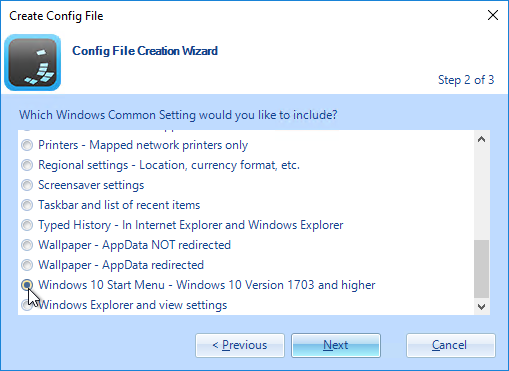Close the Create Config File dialog
509x371 pixels.
(x=493, y=15)
